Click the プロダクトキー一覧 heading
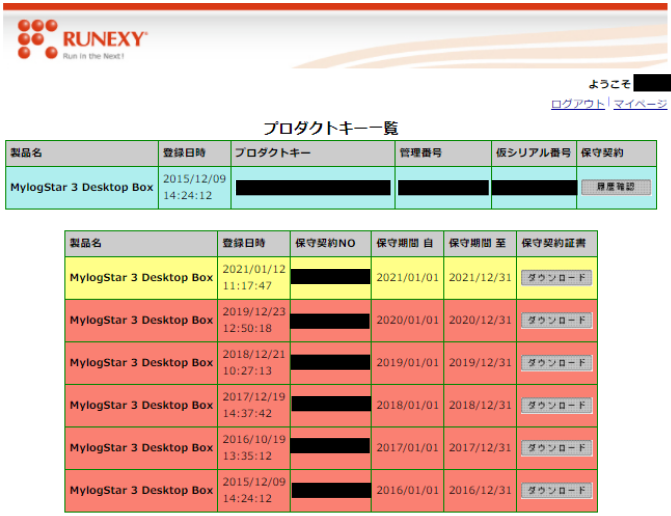The width and height of the screenshot is (671, 516). pyautogui.click(x=331, y=128)
